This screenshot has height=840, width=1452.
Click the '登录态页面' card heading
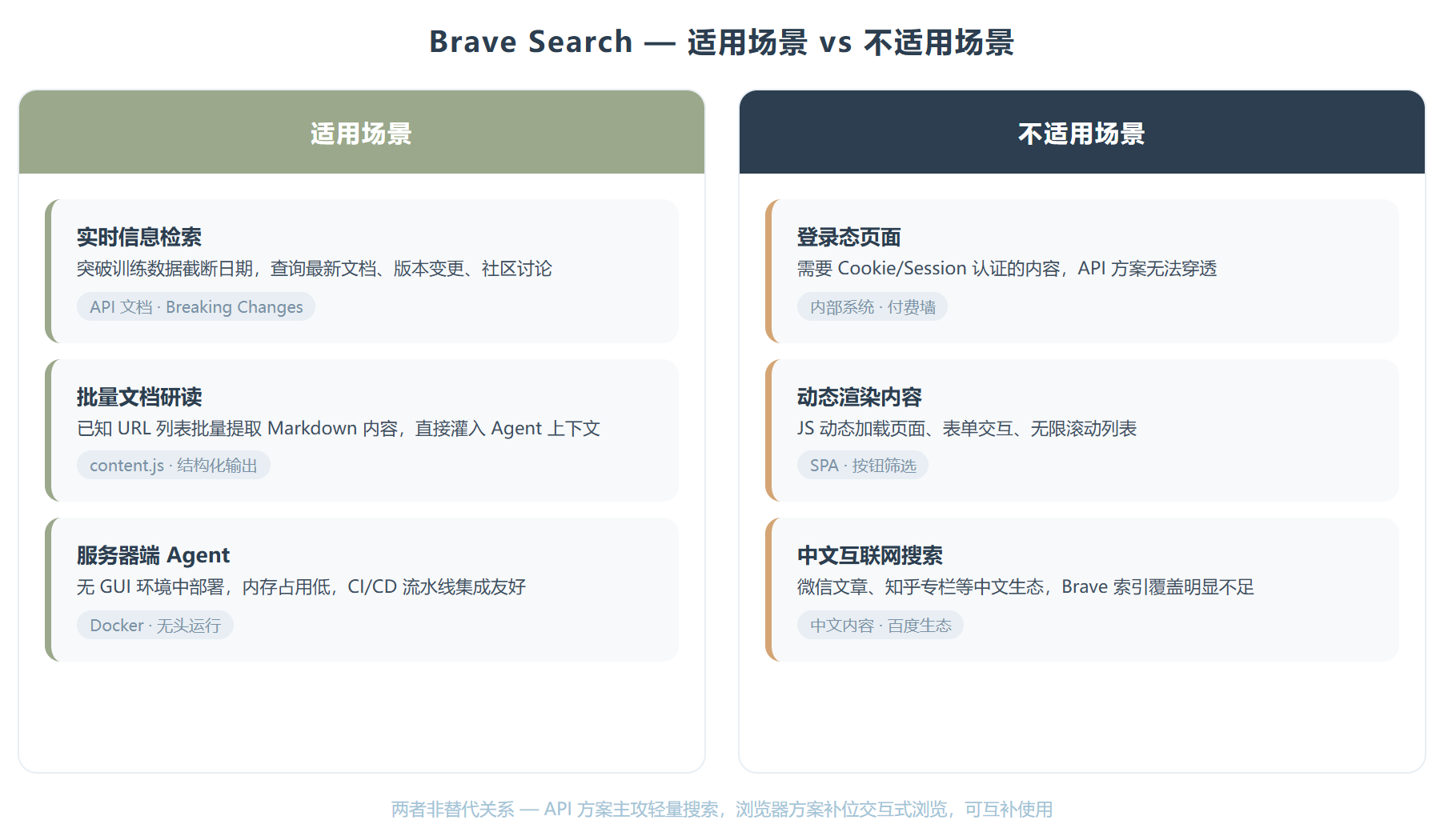point(849,237)
